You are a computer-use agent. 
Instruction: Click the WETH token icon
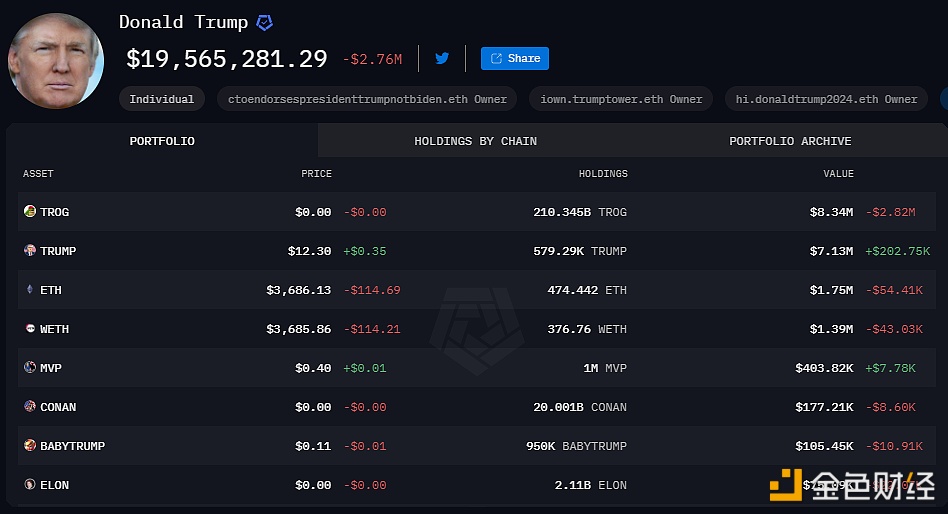point(30,328)
